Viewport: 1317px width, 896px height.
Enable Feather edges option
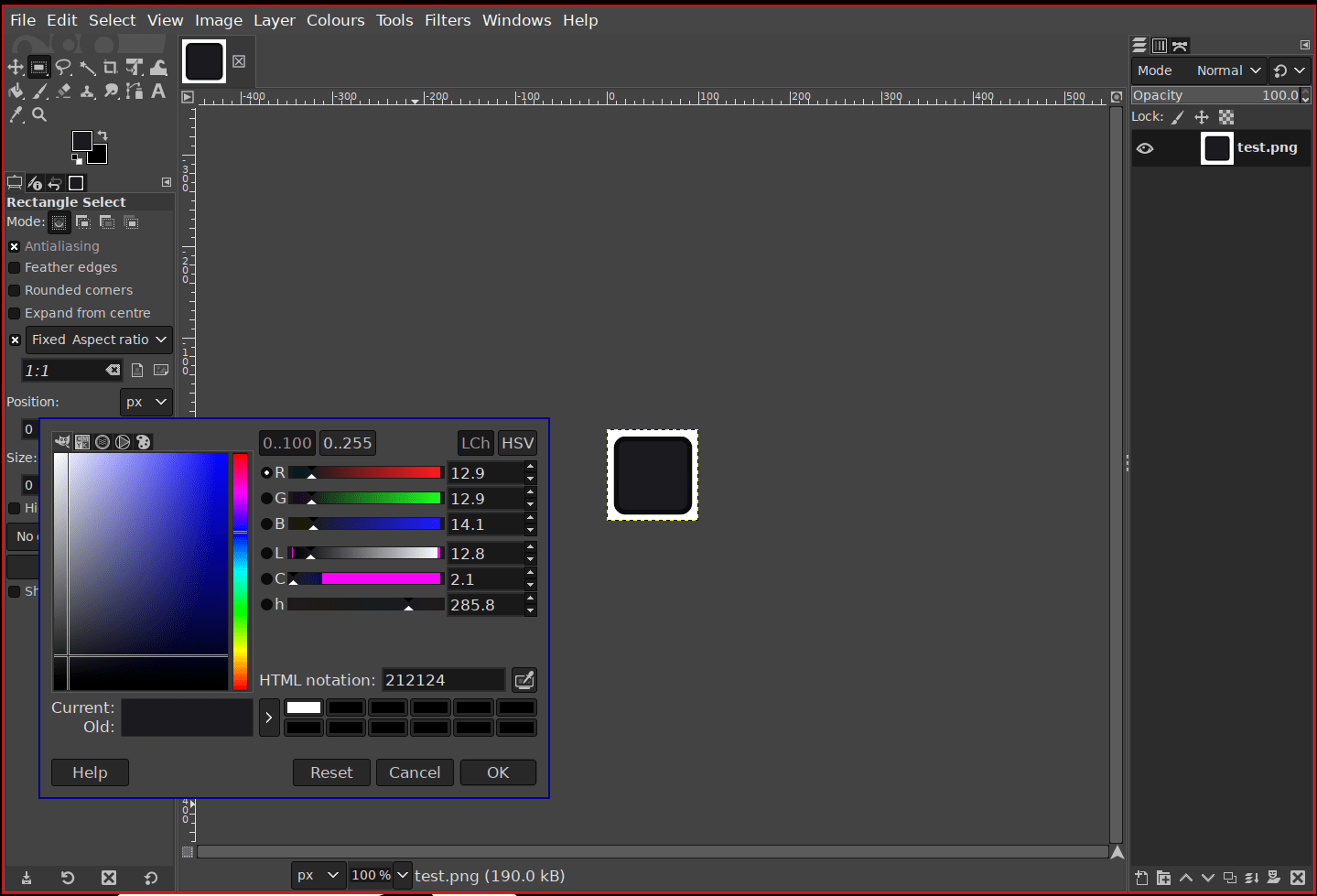point(15,267)
